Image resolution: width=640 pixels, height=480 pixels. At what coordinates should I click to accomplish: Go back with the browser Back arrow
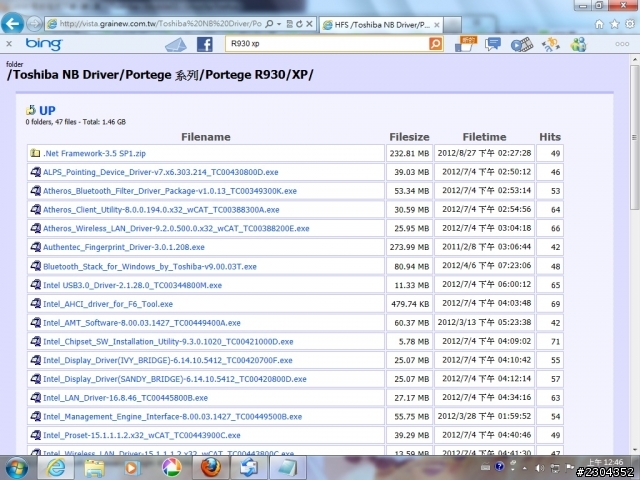pos(12,24)
